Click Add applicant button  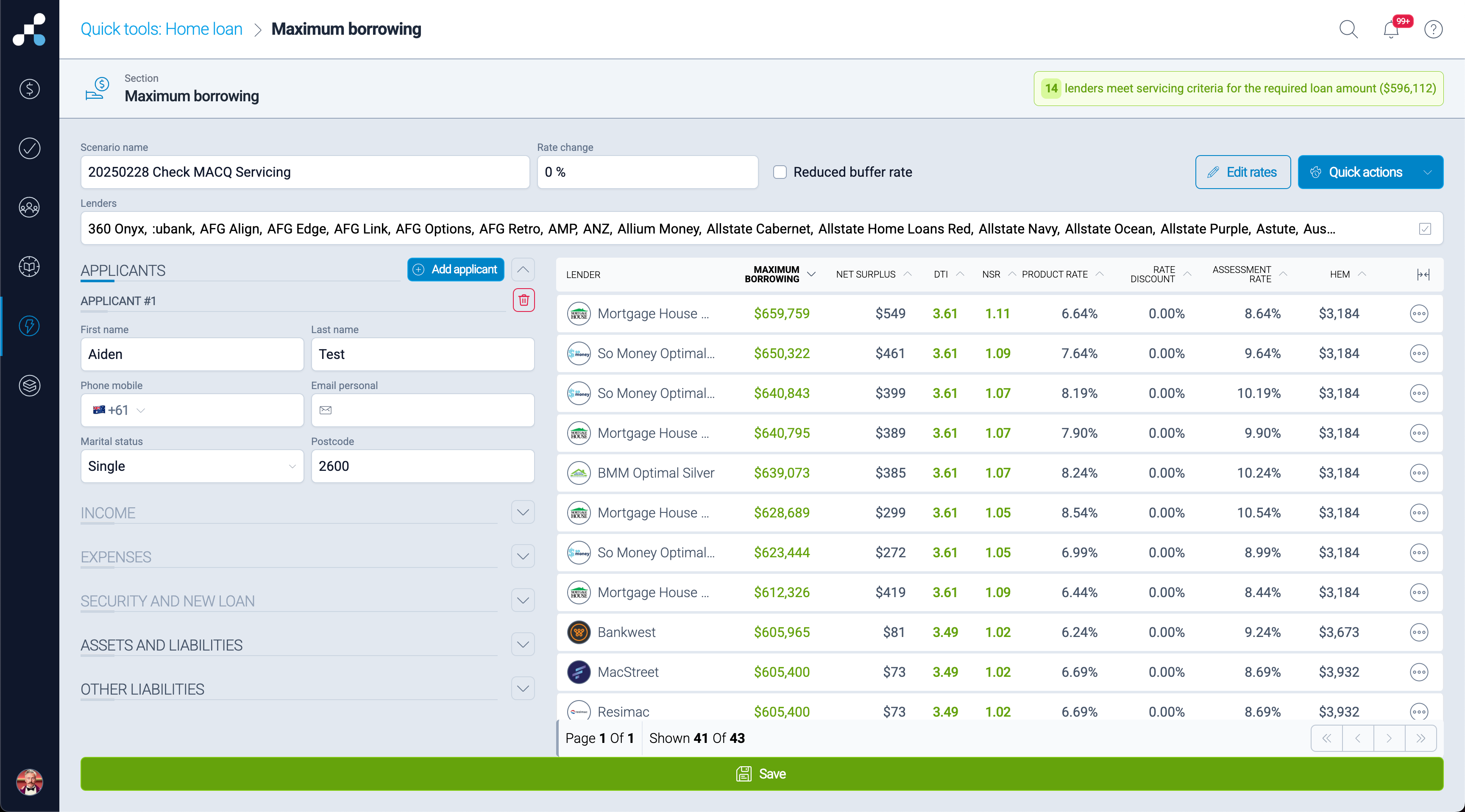(x=456, y=270)
